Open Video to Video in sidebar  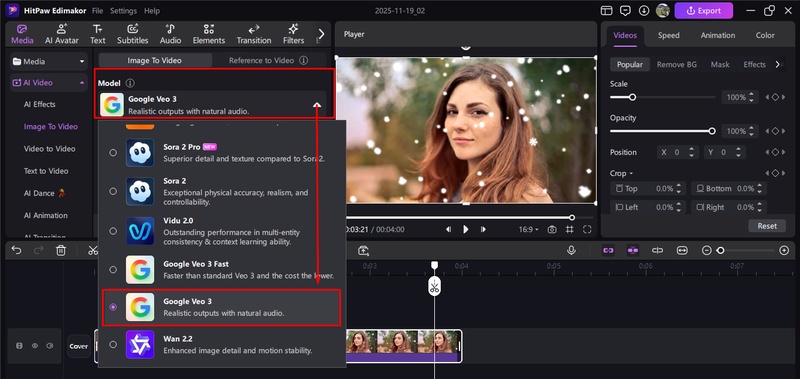[49, 148]
